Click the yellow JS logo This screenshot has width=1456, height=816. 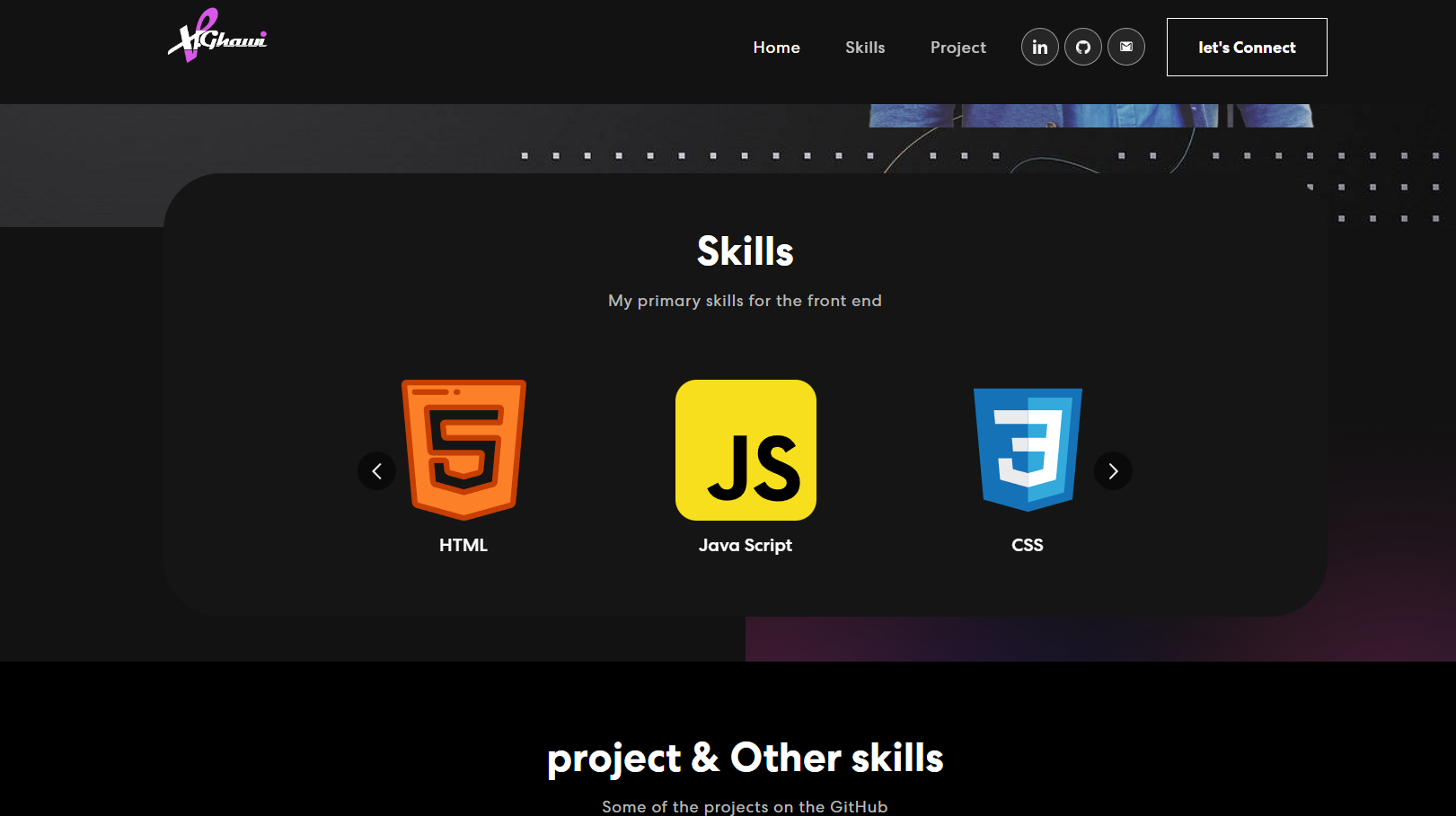(x=746, y=450)
